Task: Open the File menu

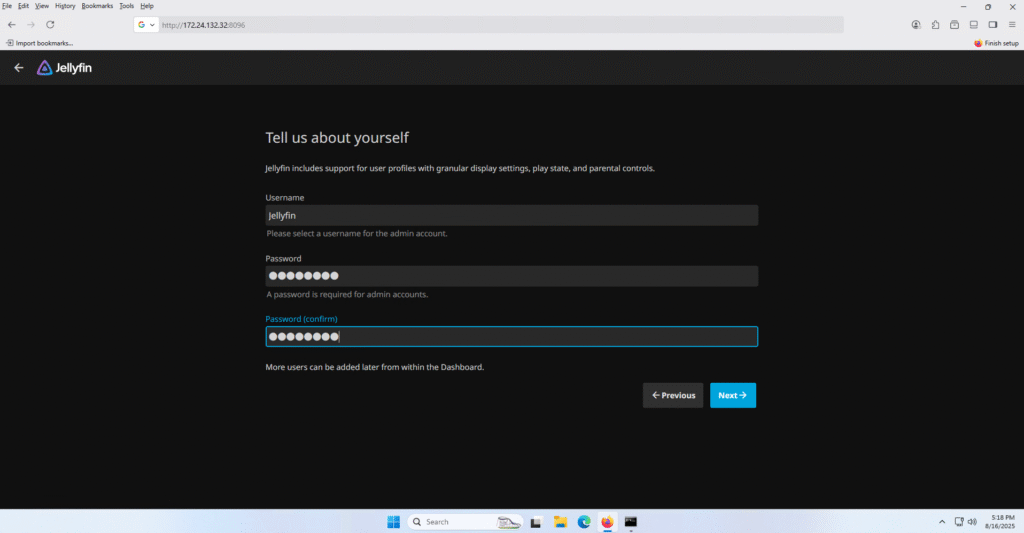Action: coord(7,6)
